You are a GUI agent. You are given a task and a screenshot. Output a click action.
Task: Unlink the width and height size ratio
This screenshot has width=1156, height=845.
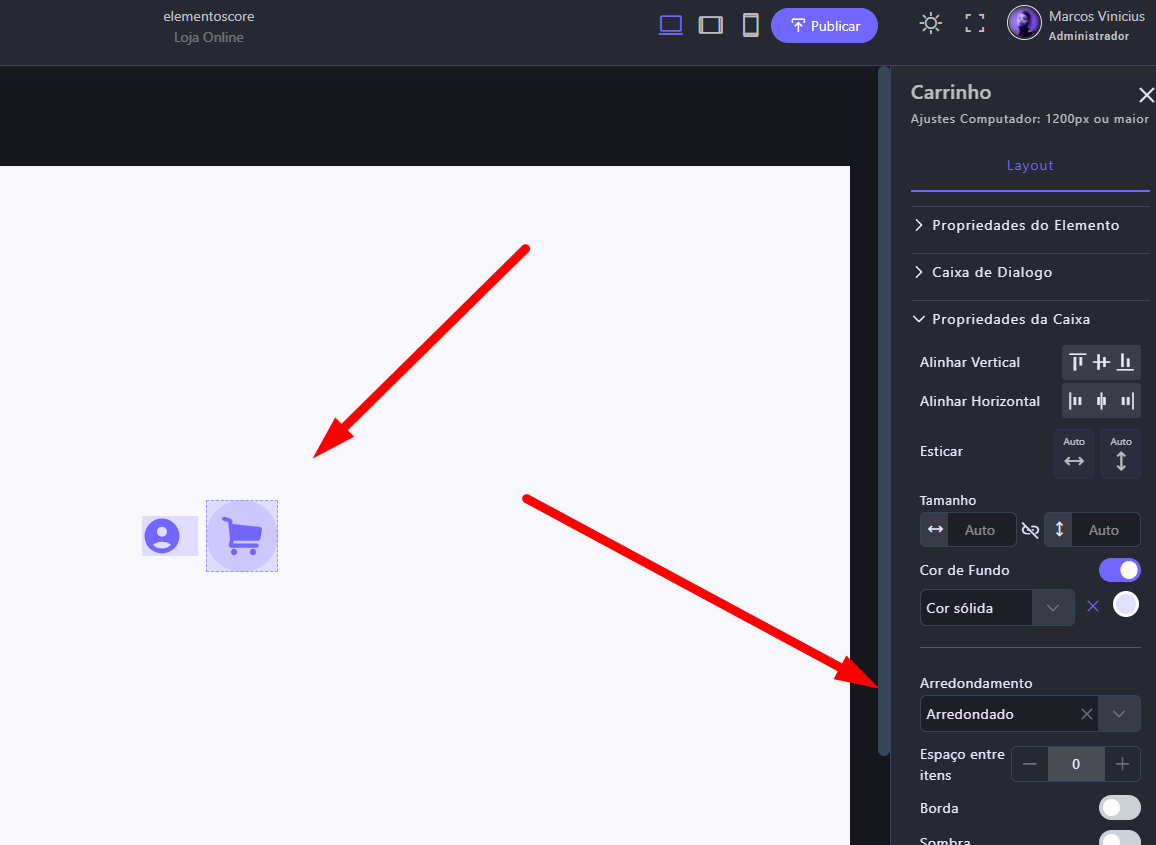tap(1030, 530)
